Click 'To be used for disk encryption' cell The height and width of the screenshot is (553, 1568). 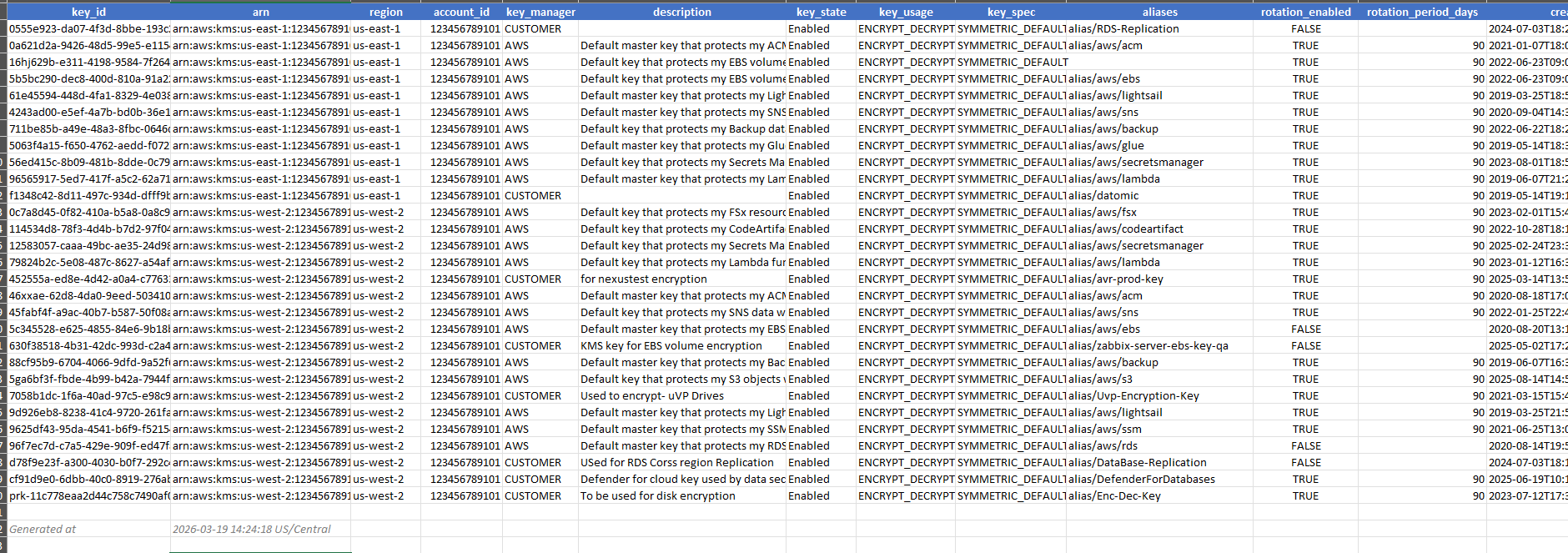(682, 495)
